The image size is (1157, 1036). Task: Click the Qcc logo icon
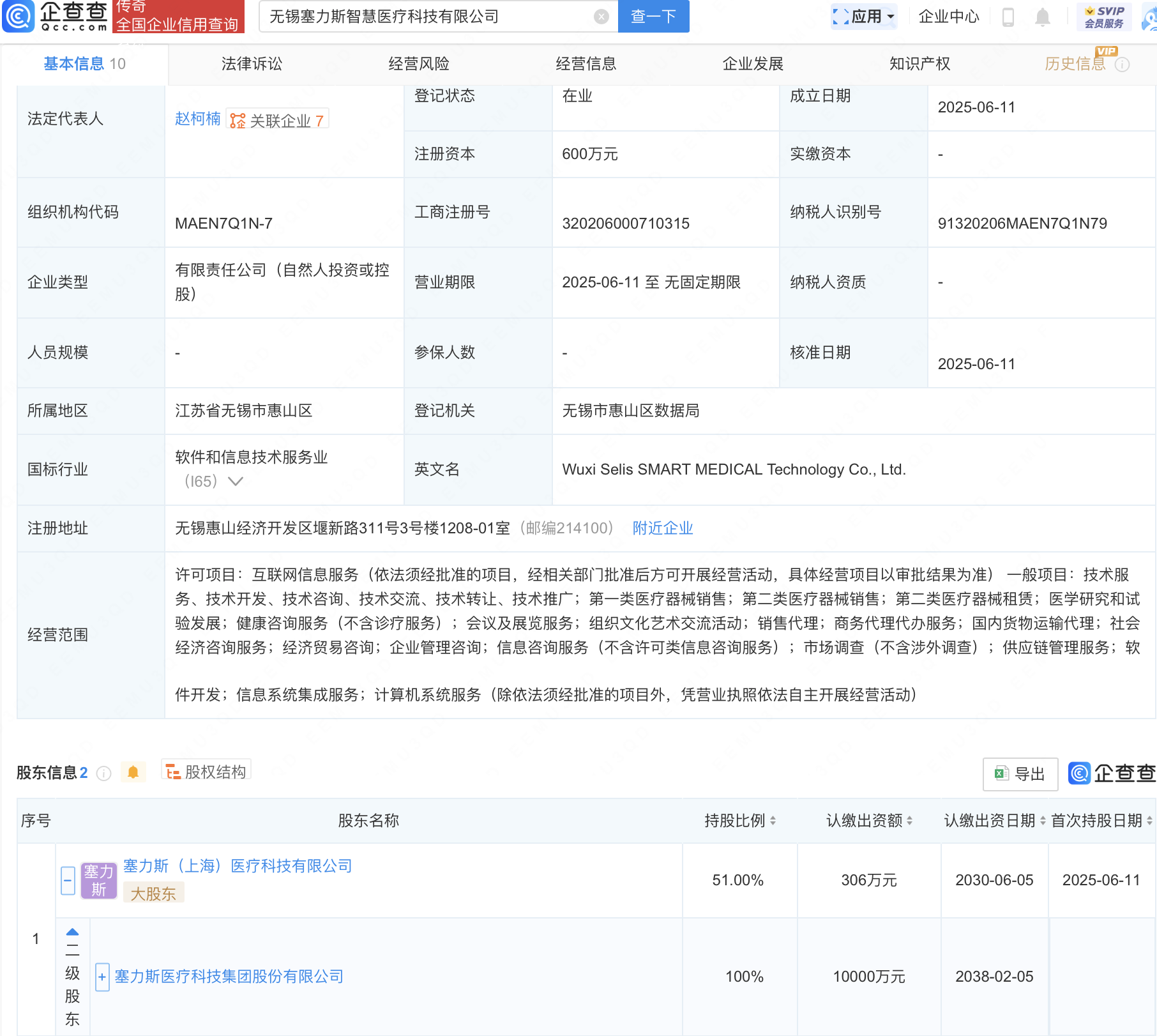pos(18,16)
